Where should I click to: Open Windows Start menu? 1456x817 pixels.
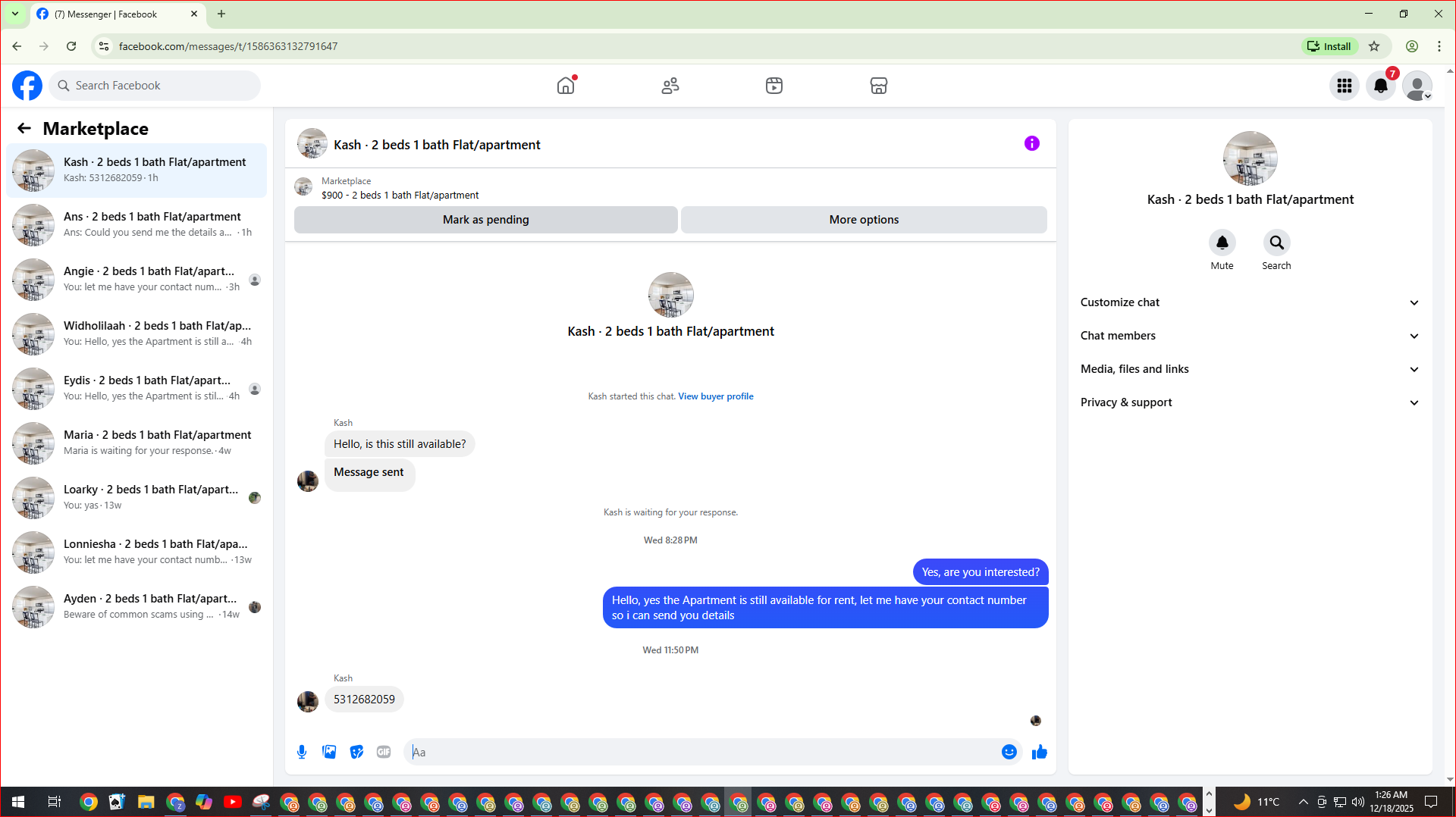pyautogui.click(x=18, y=802)
